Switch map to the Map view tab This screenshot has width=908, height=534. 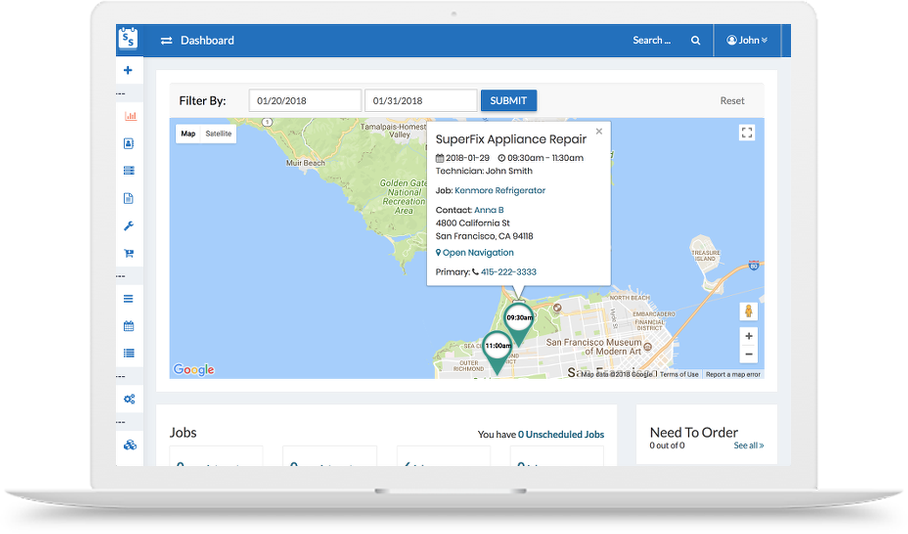[x=188, y=134]
